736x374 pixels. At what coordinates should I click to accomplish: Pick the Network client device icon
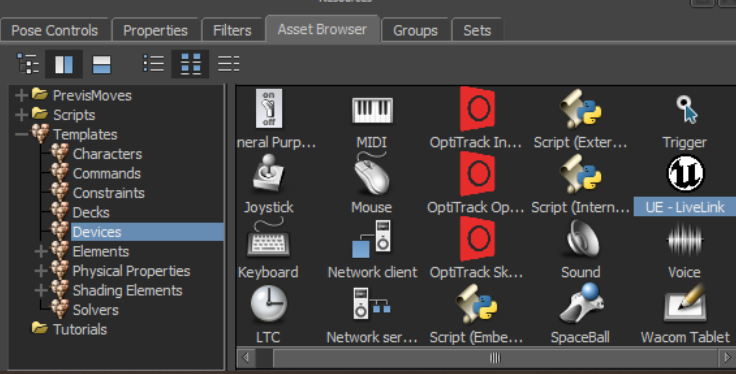click(372, 239)
